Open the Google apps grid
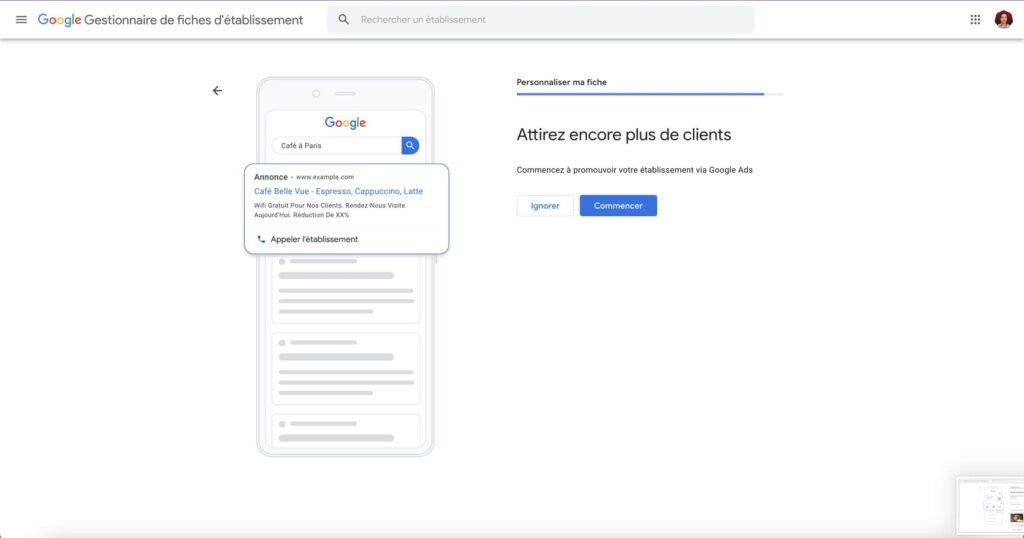Screen dimensions: 1024x538 975,20
